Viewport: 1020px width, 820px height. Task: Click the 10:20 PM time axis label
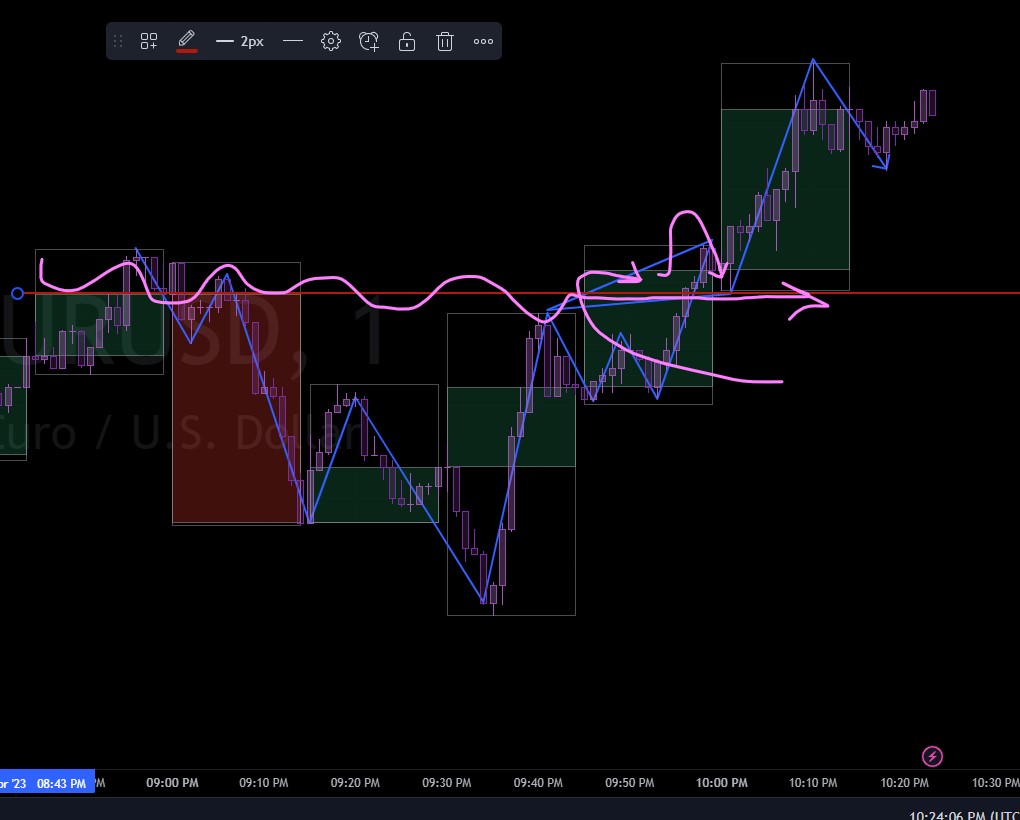pyautogui.click(x=904, y=783)
